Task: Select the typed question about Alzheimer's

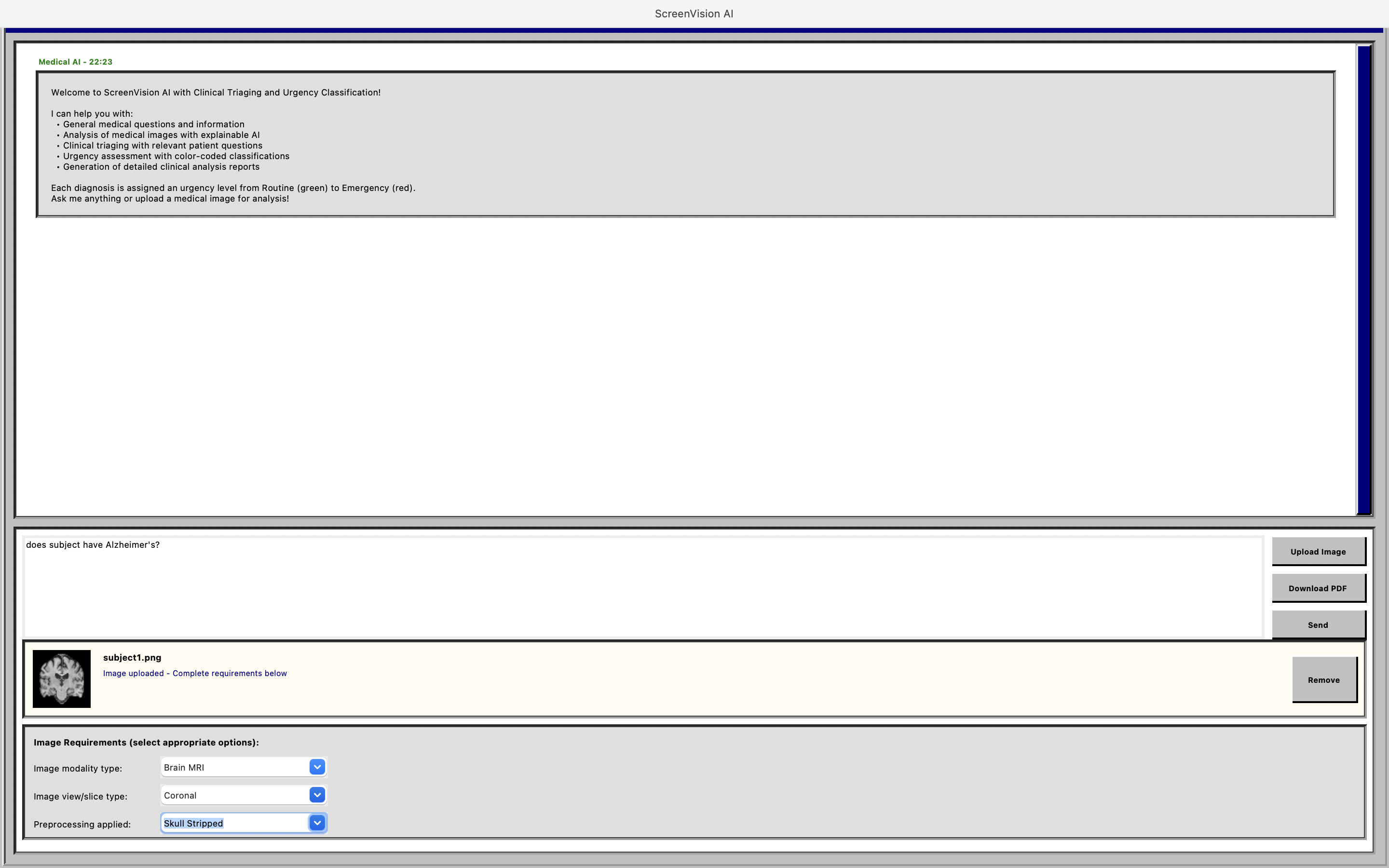Action: click(93, 545)
